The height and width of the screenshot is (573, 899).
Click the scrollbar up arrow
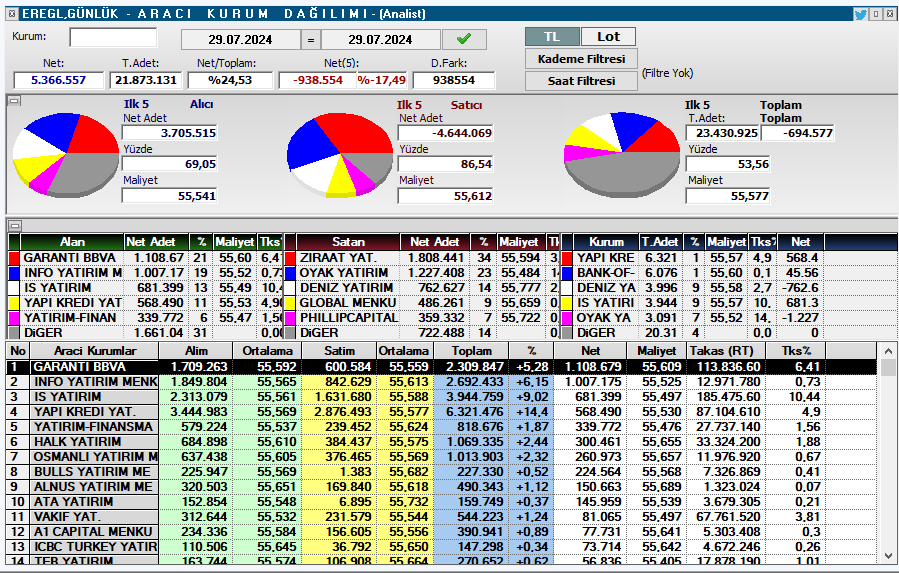[888, 351]
